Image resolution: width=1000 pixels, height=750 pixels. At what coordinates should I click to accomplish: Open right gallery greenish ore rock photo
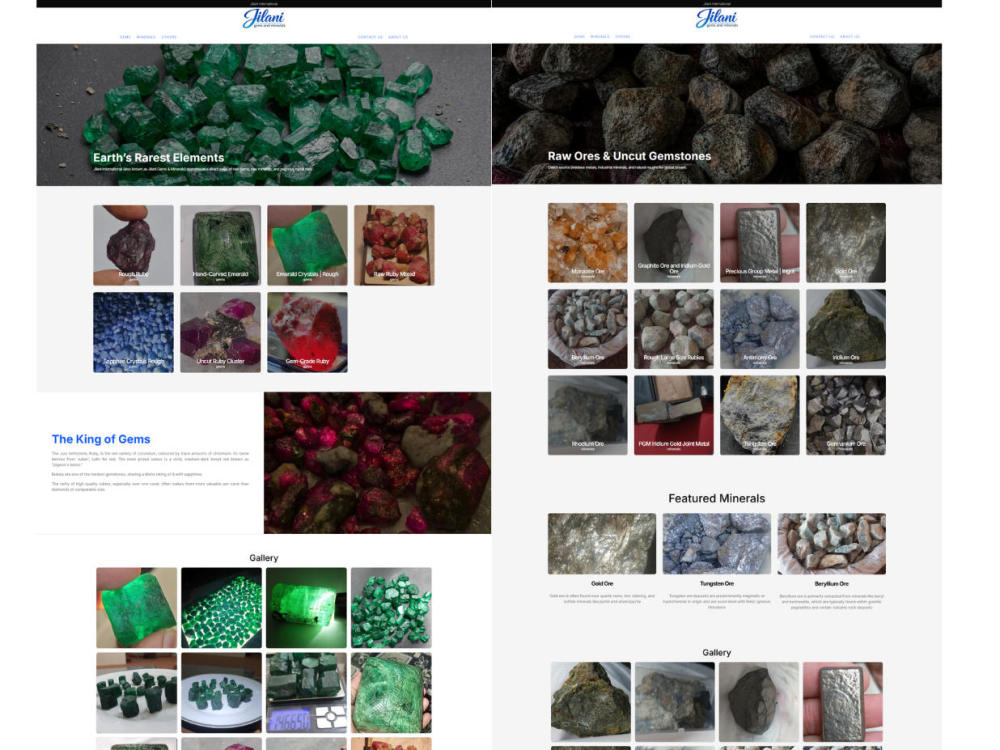(x=591, y=702)
